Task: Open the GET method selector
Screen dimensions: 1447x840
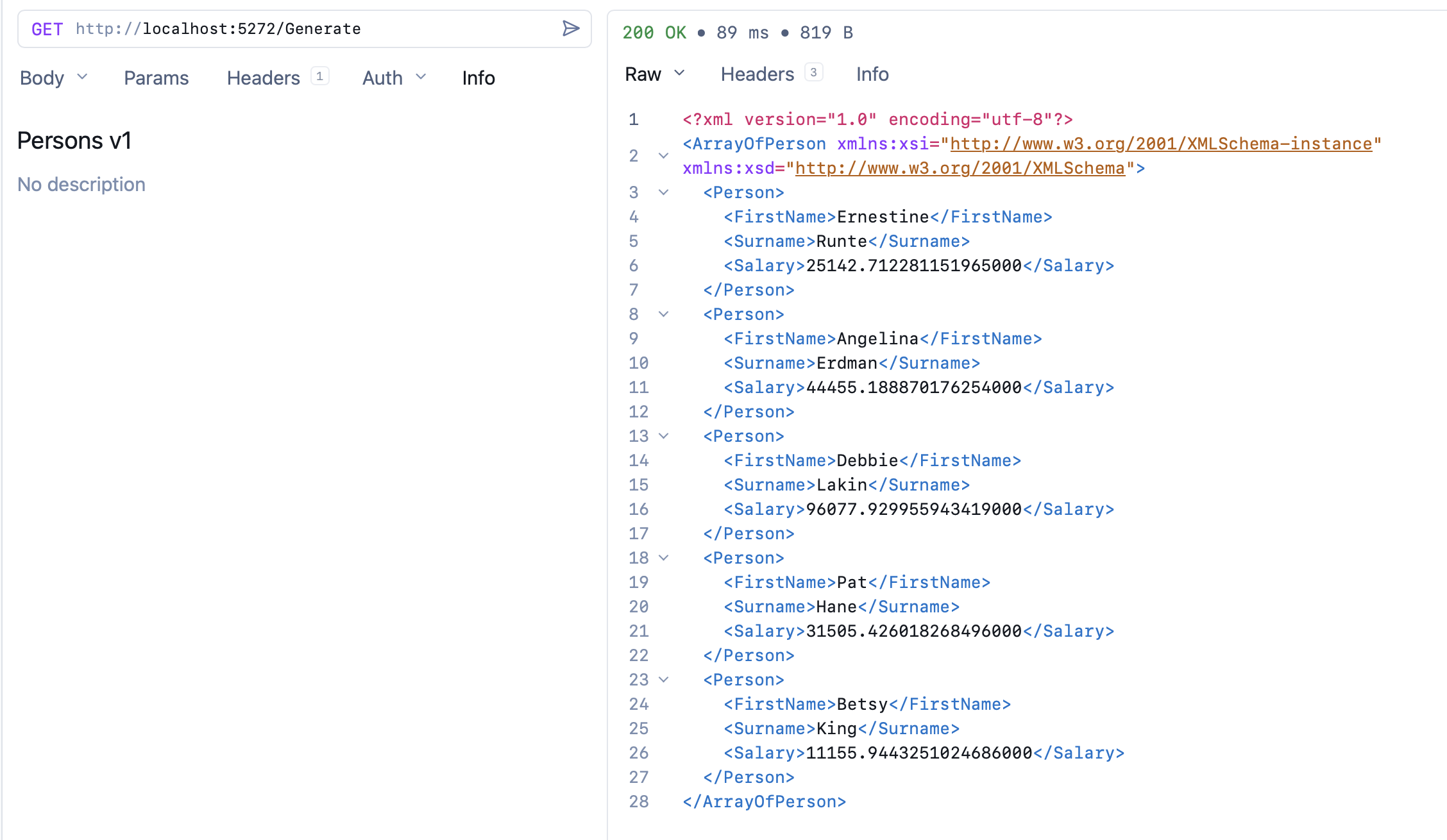Action: tap(47, 28)
